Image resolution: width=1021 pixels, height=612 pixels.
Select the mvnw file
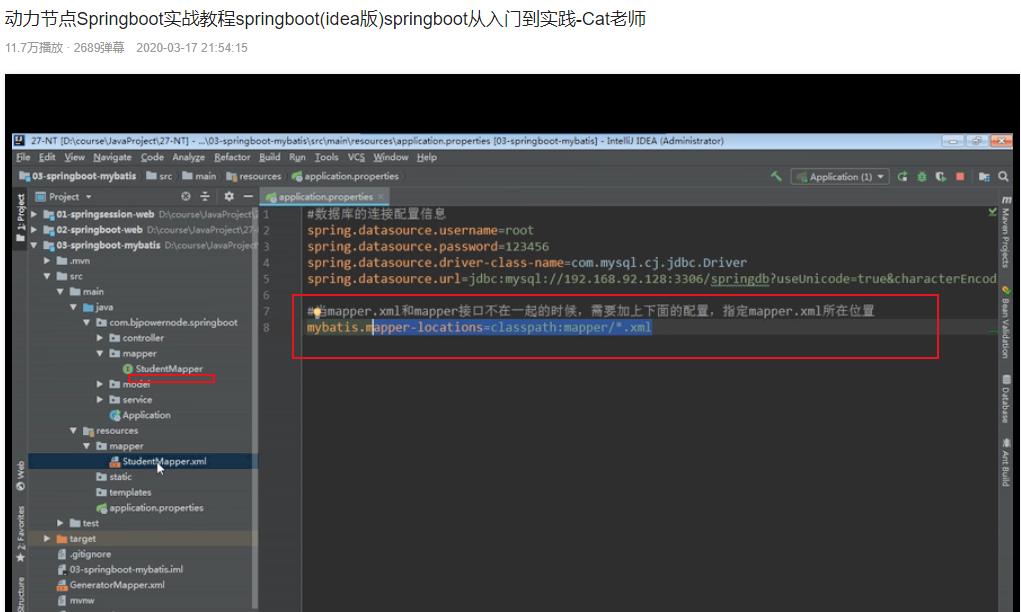(76, 600)
